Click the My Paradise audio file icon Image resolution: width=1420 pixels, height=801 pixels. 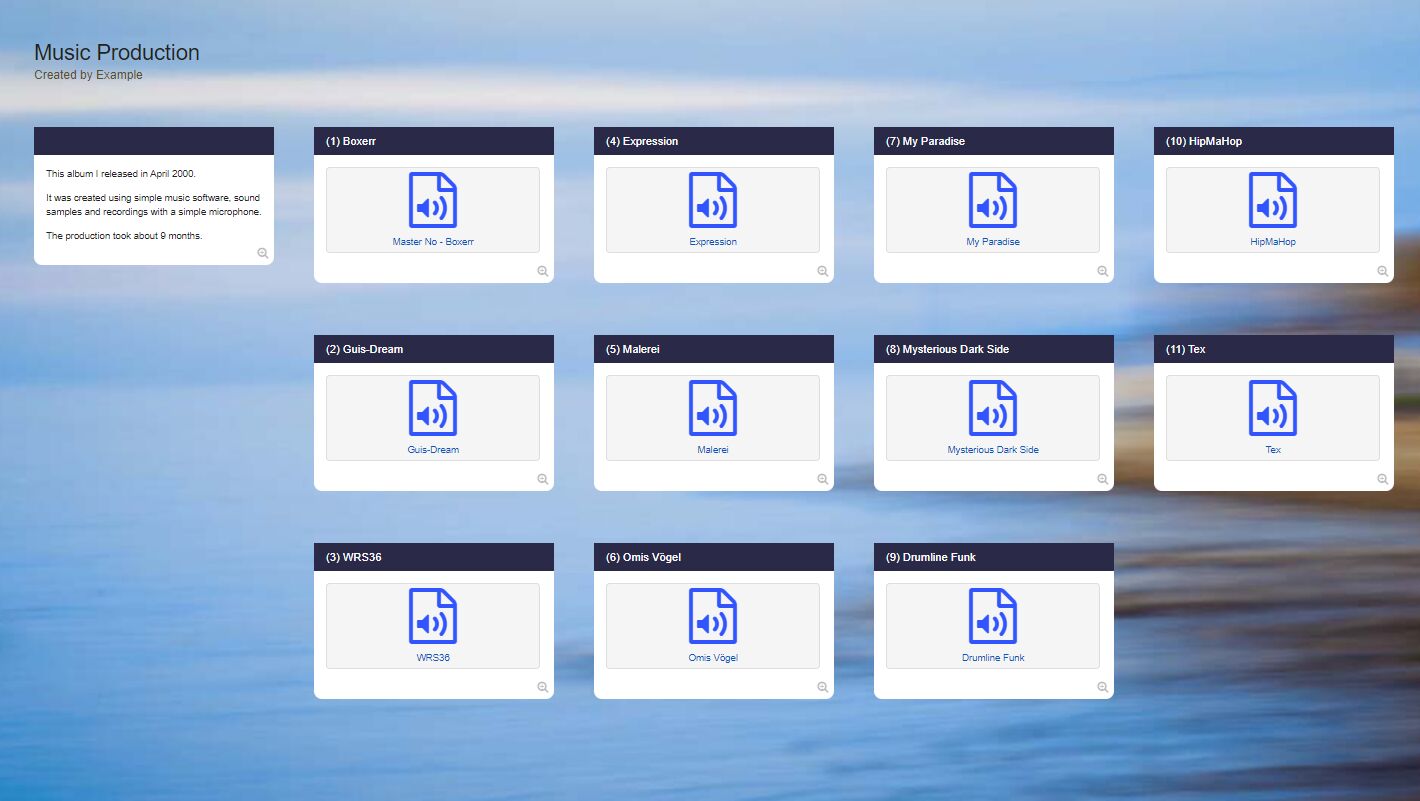click(993, 200)
